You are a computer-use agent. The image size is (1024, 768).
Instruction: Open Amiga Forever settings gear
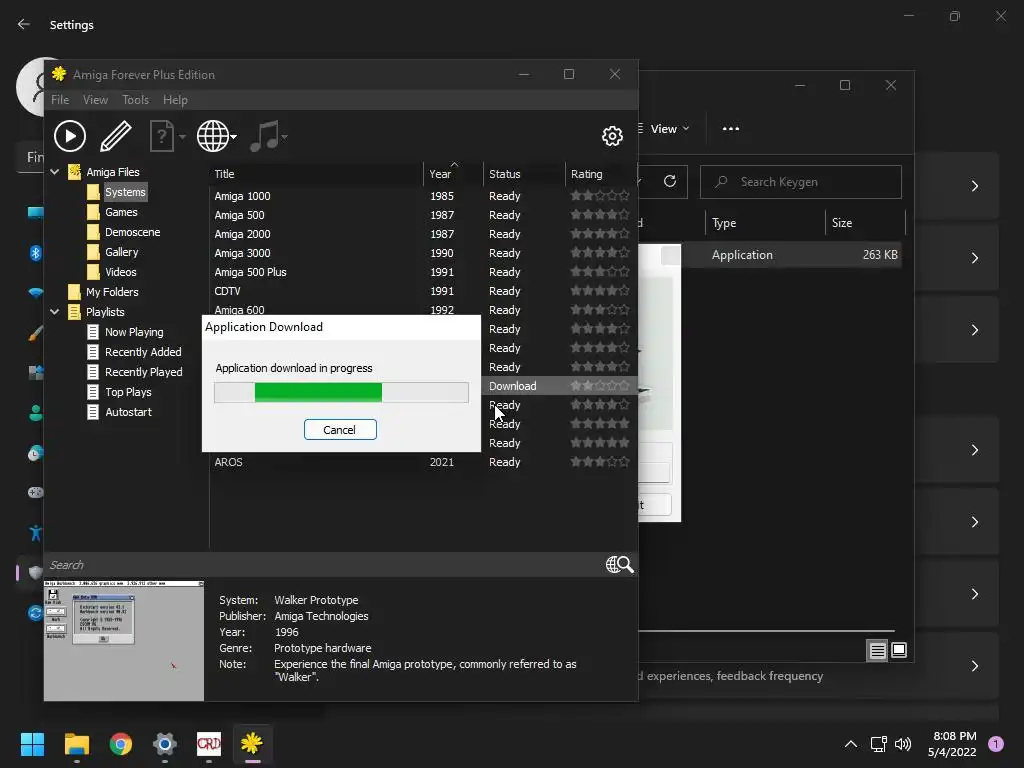tap(612, 136)
